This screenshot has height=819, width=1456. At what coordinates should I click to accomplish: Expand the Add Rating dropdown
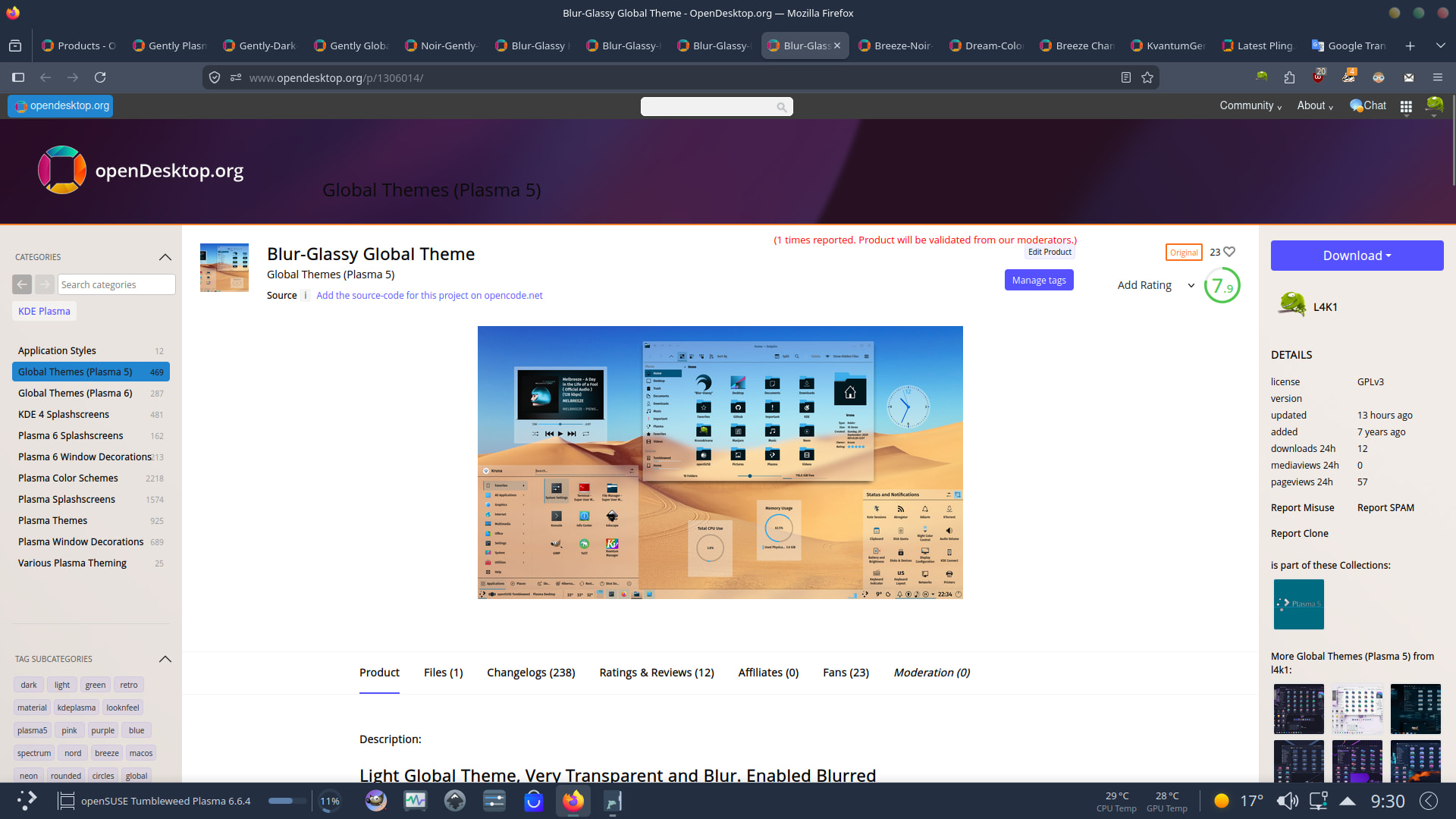[1191, 285]
